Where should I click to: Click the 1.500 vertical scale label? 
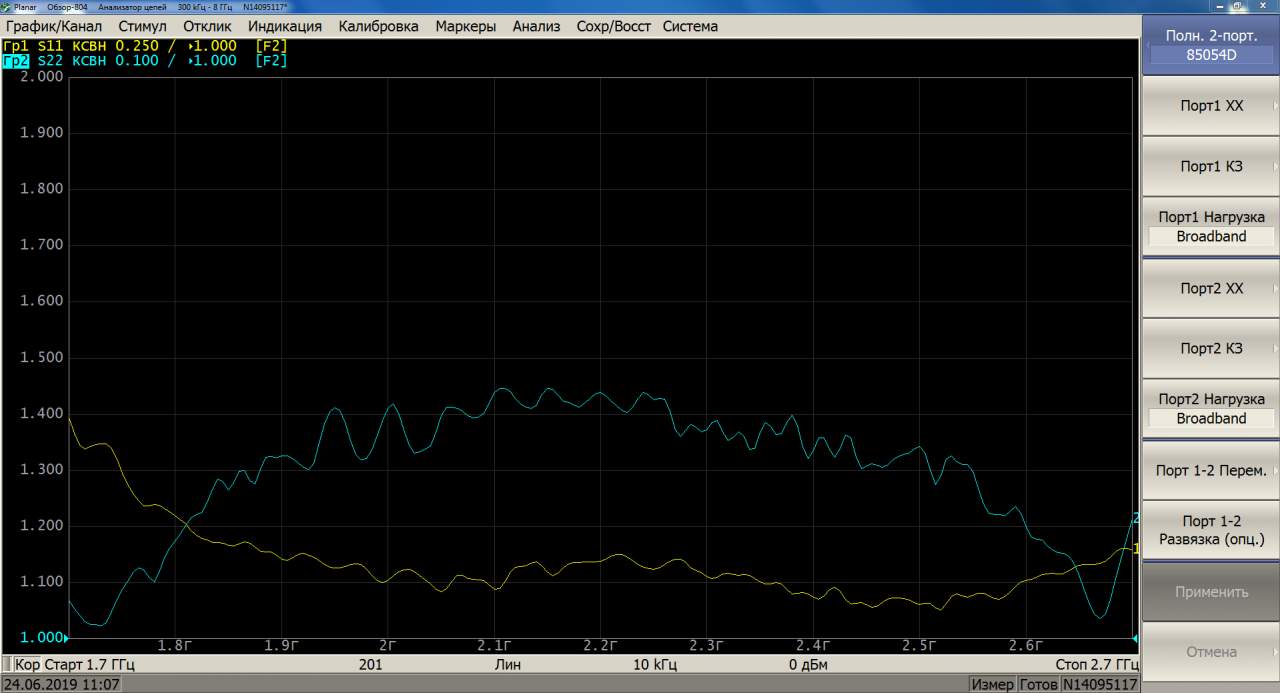(42, 357)
